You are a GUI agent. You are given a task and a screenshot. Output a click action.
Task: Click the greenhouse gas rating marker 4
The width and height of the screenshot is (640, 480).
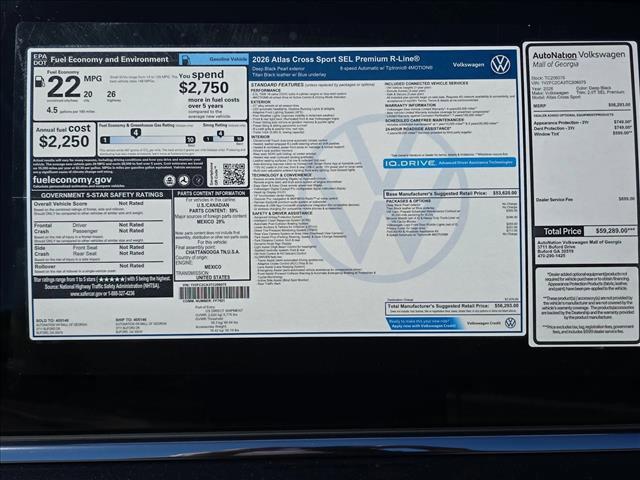point(136,133)
